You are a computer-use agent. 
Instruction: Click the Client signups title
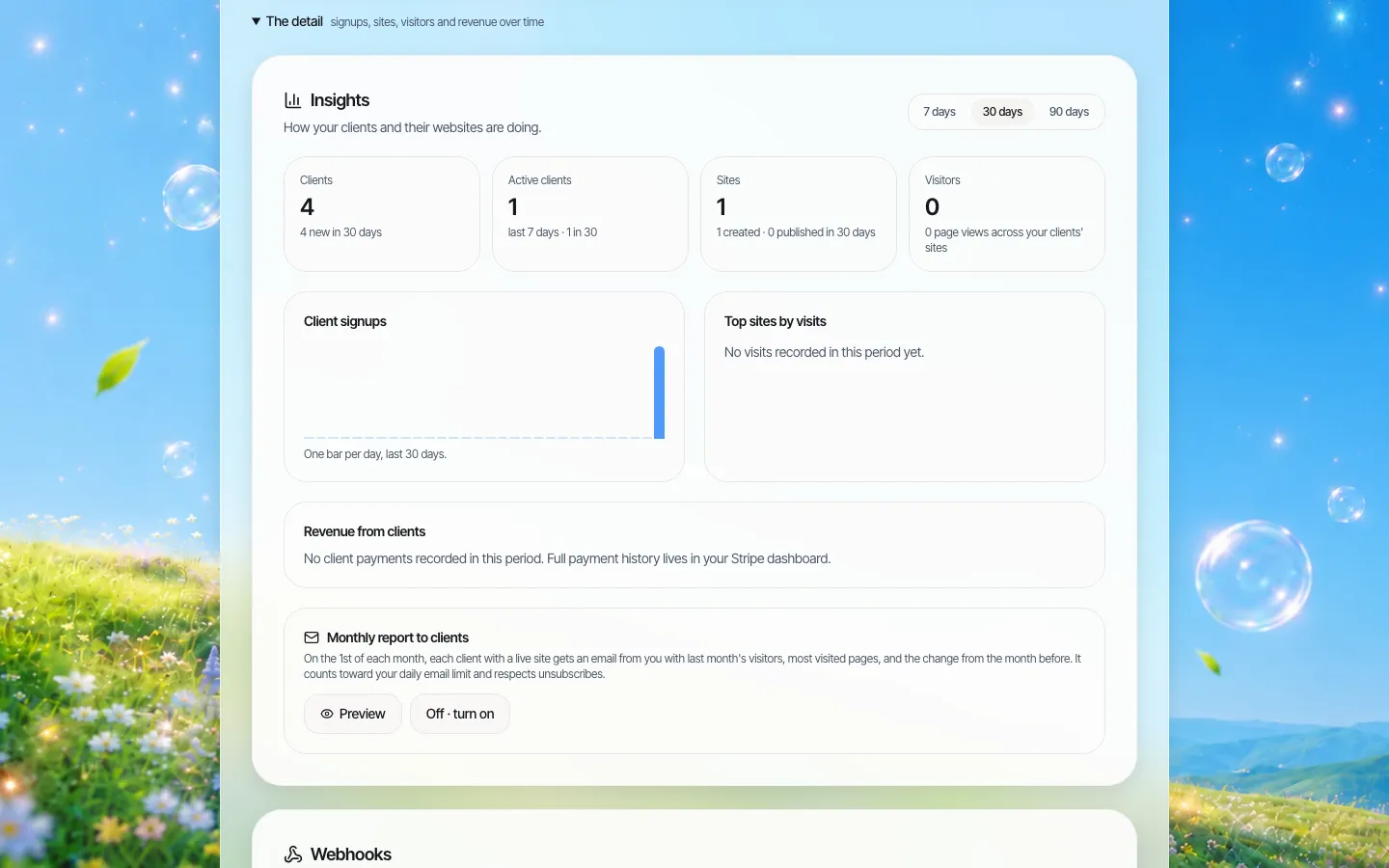tap(345, 321)
